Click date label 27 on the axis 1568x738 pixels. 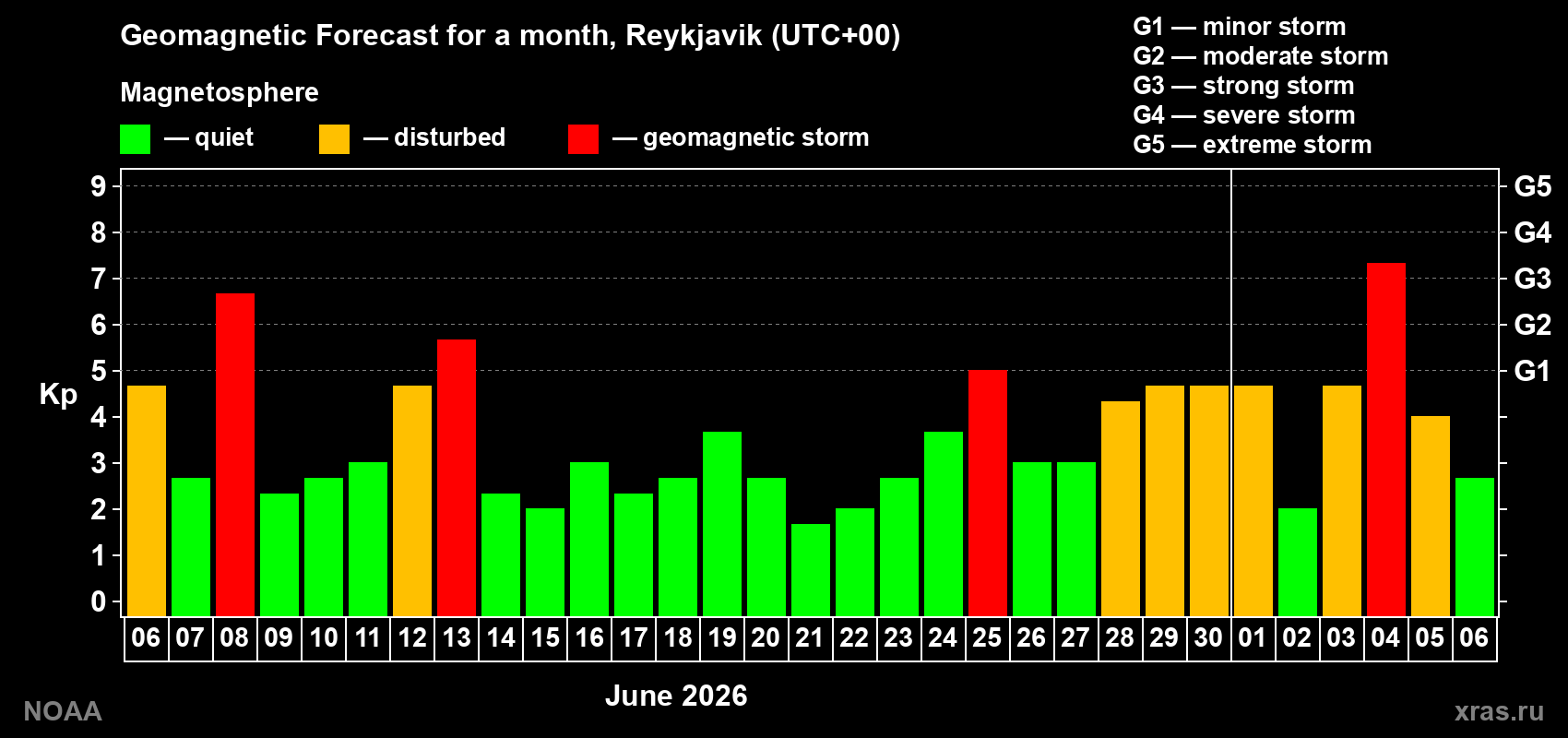coord(1075,637)
